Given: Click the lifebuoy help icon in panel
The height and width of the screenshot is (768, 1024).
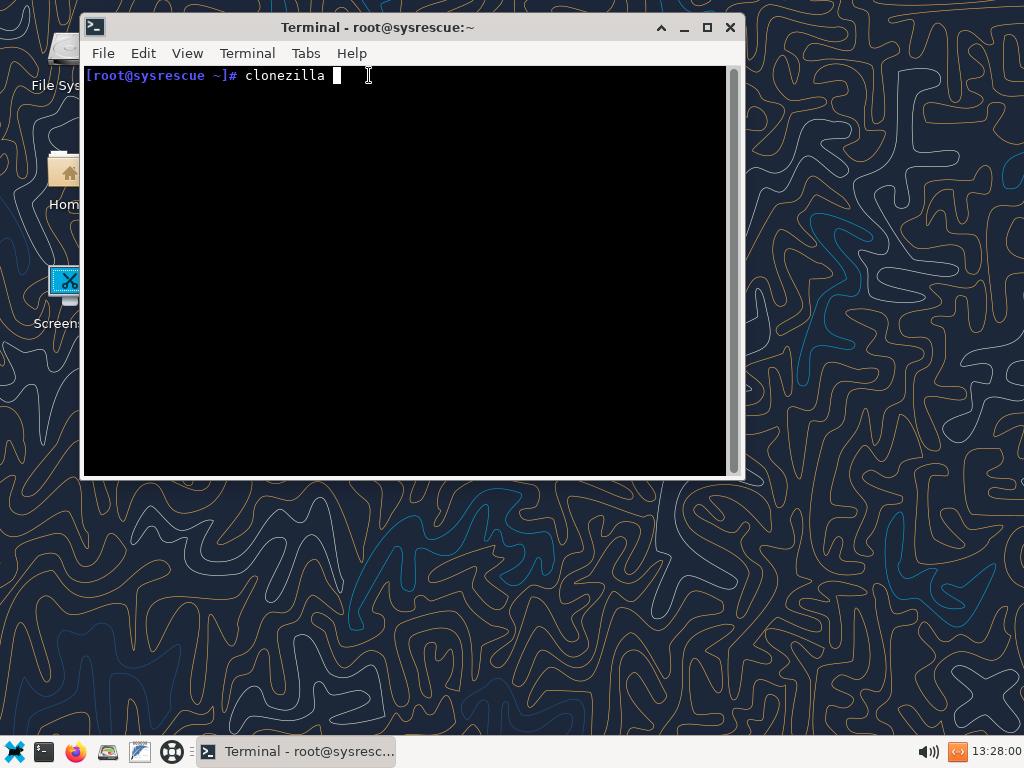Looking at the screenshot, I should click(x=172, y=752).
